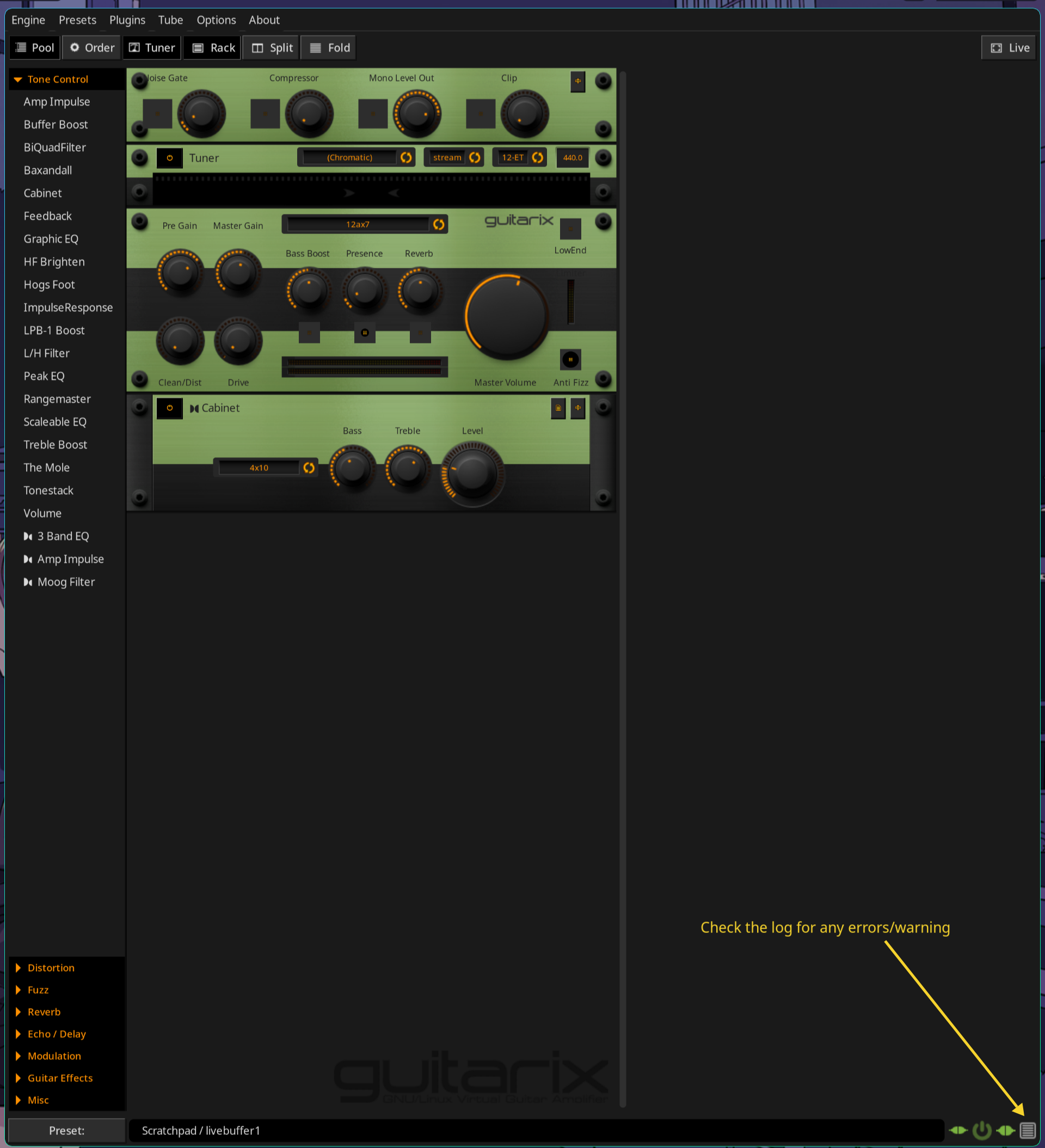Open the Tuner view from toolbar

(151, 47)
